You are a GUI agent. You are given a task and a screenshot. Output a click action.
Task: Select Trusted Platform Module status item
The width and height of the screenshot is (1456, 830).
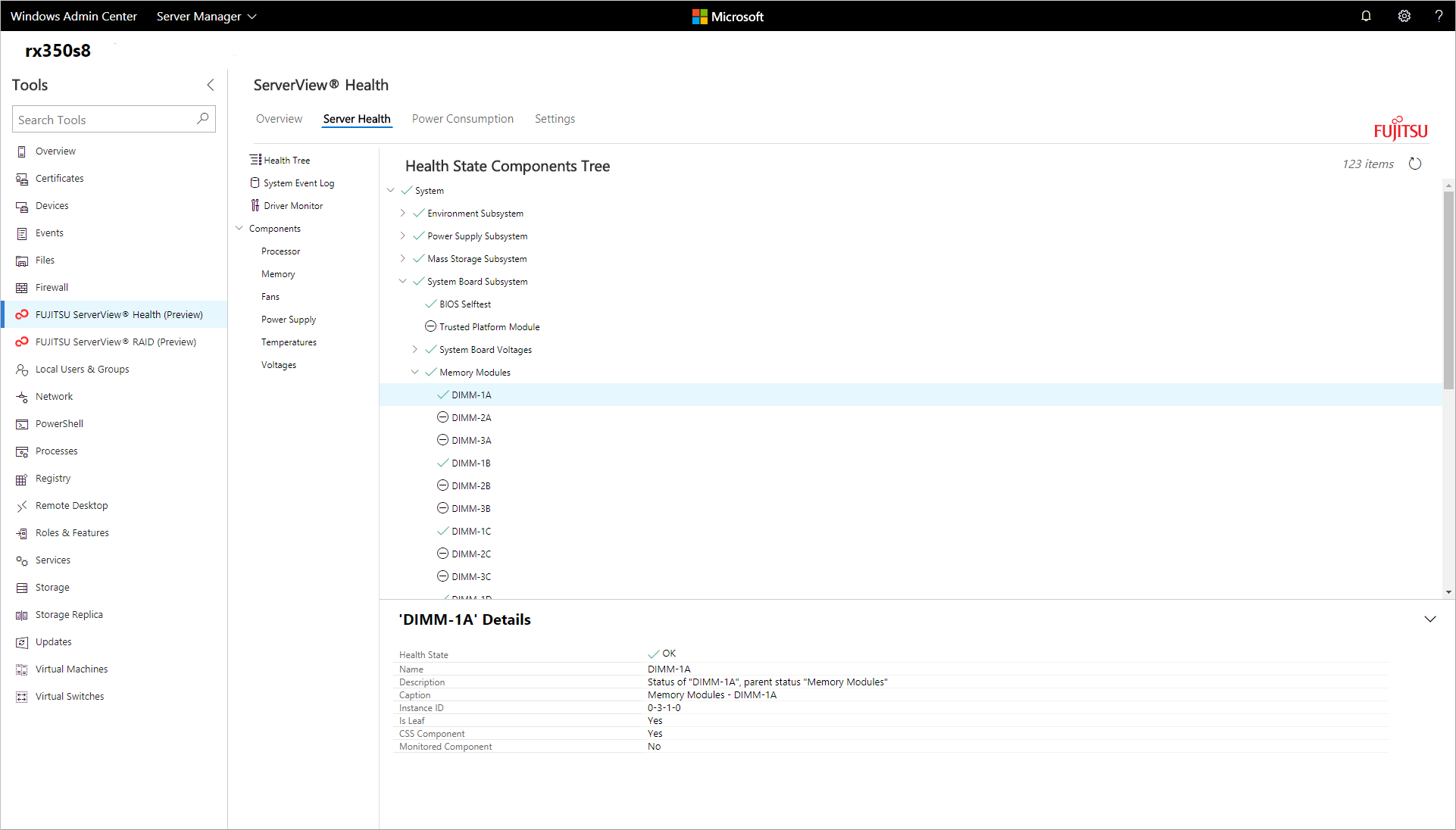point(490,326)
